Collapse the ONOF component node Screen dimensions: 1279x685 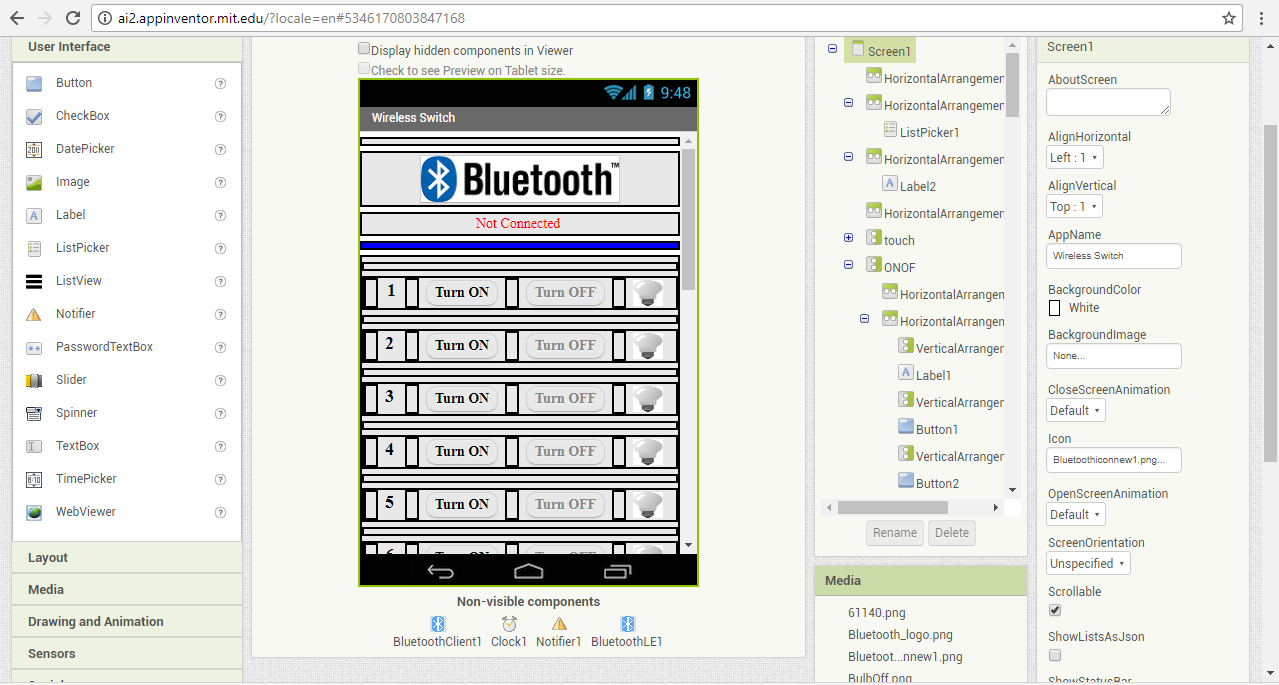click(848, 265)
